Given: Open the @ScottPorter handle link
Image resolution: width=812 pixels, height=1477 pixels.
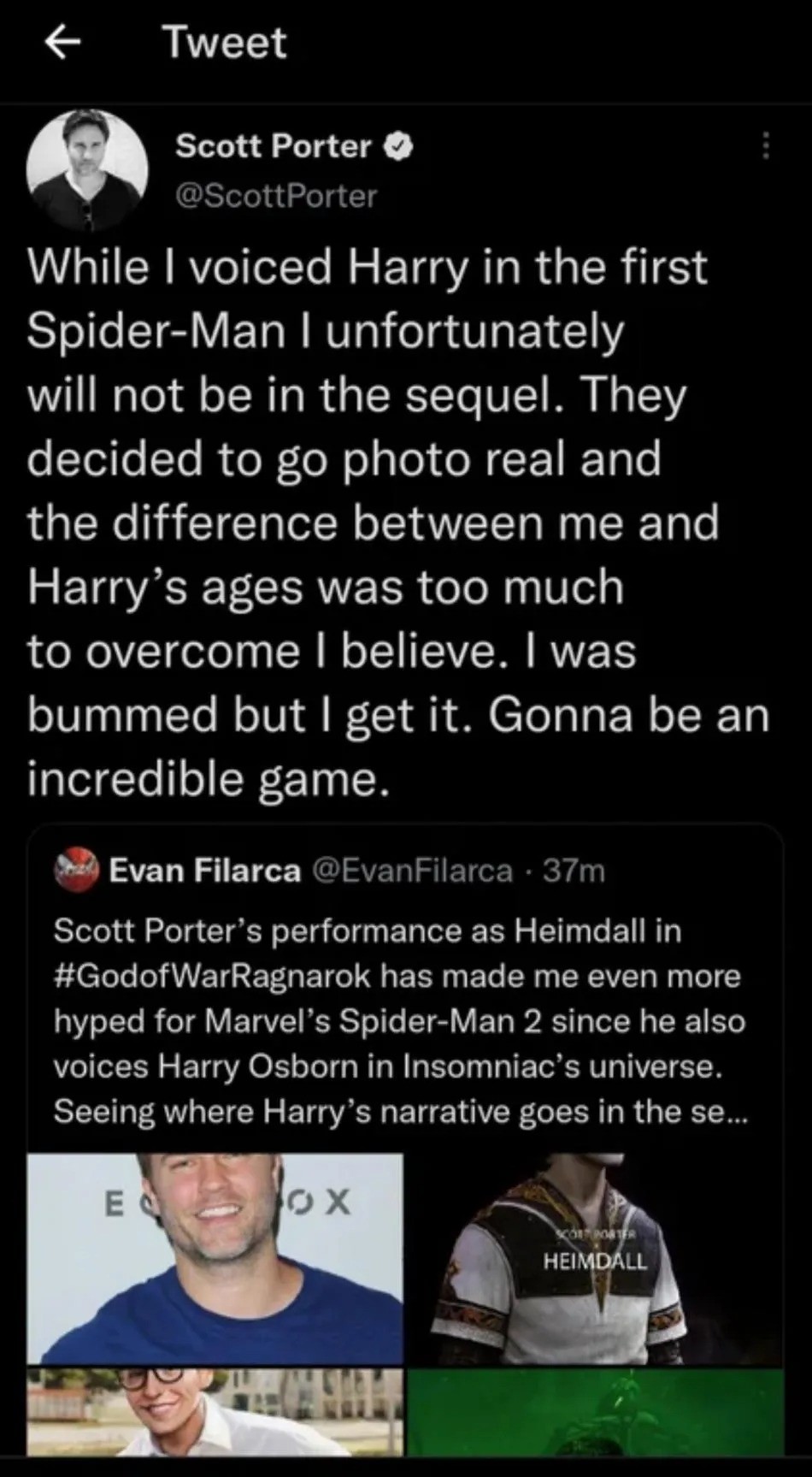Looking at the screenshot, I should tap(276, 196).
